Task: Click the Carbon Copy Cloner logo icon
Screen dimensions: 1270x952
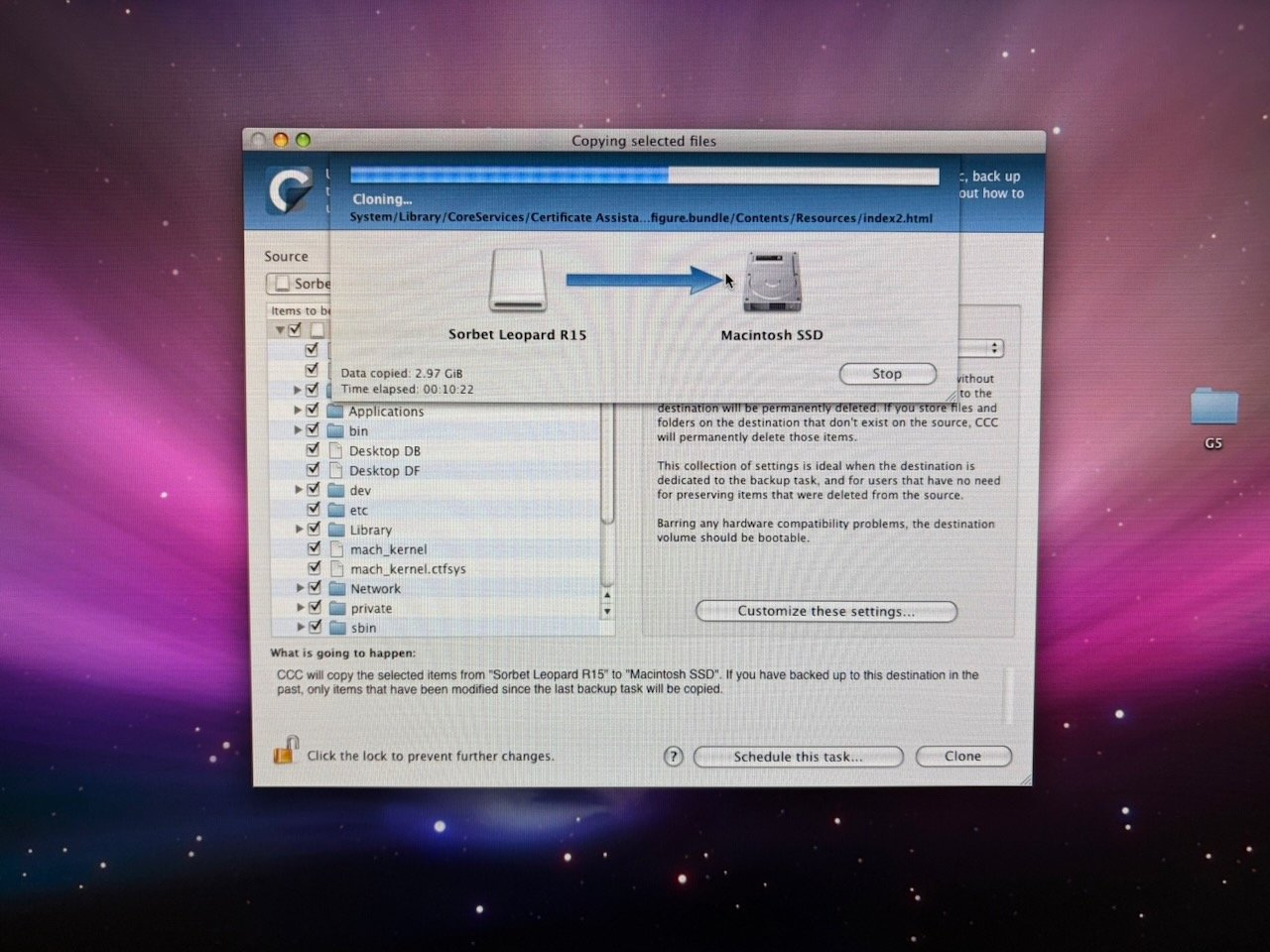Action: point(290,189)
